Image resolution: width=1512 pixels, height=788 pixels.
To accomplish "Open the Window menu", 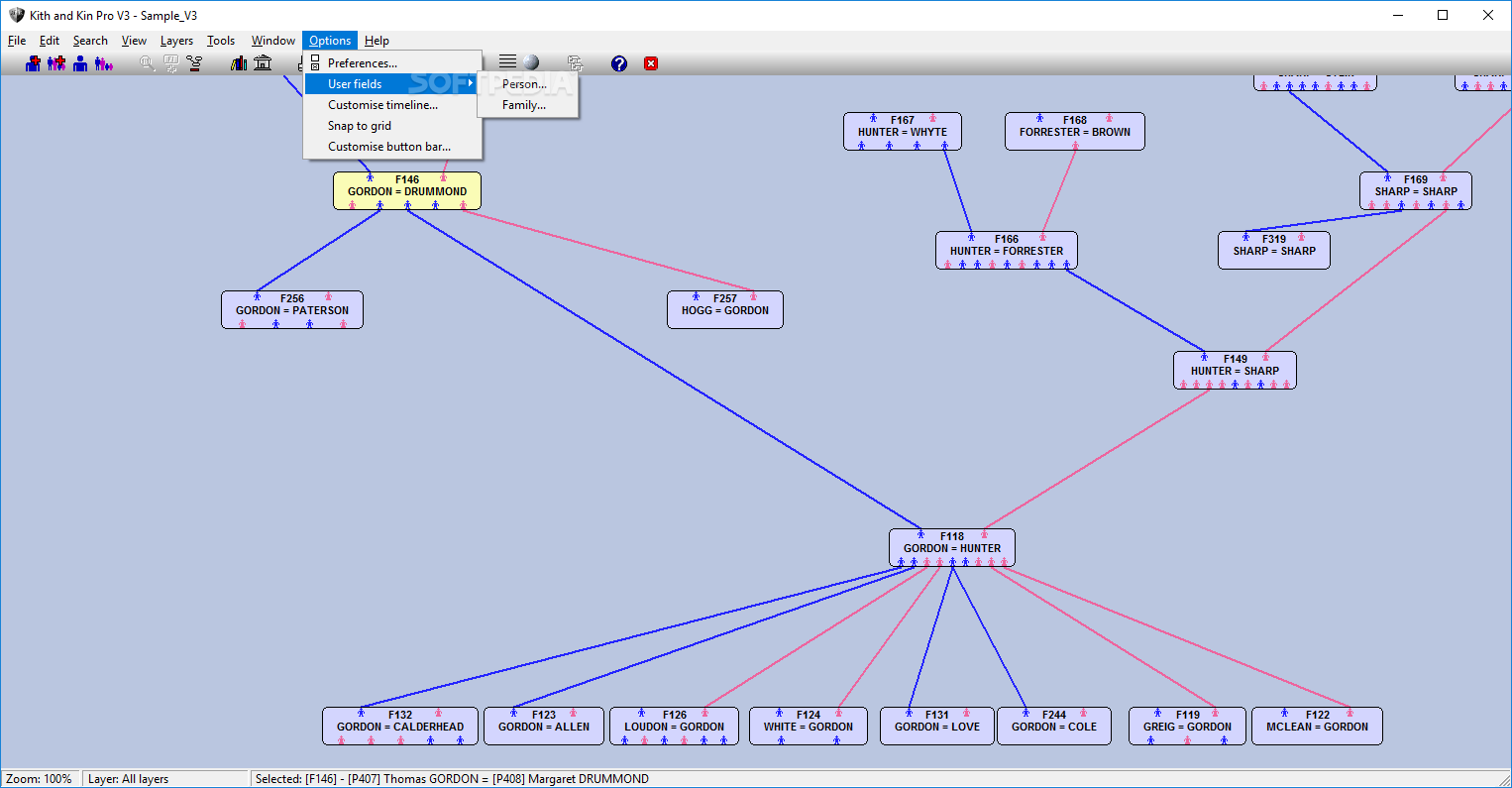I will (272, 41).
